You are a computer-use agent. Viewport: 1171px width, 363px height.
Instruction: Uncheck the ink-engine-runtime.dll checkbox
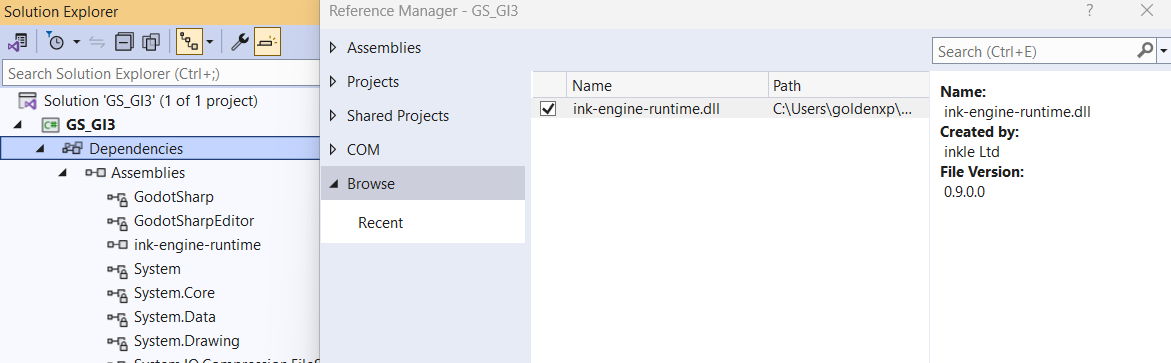click(548, 108)
